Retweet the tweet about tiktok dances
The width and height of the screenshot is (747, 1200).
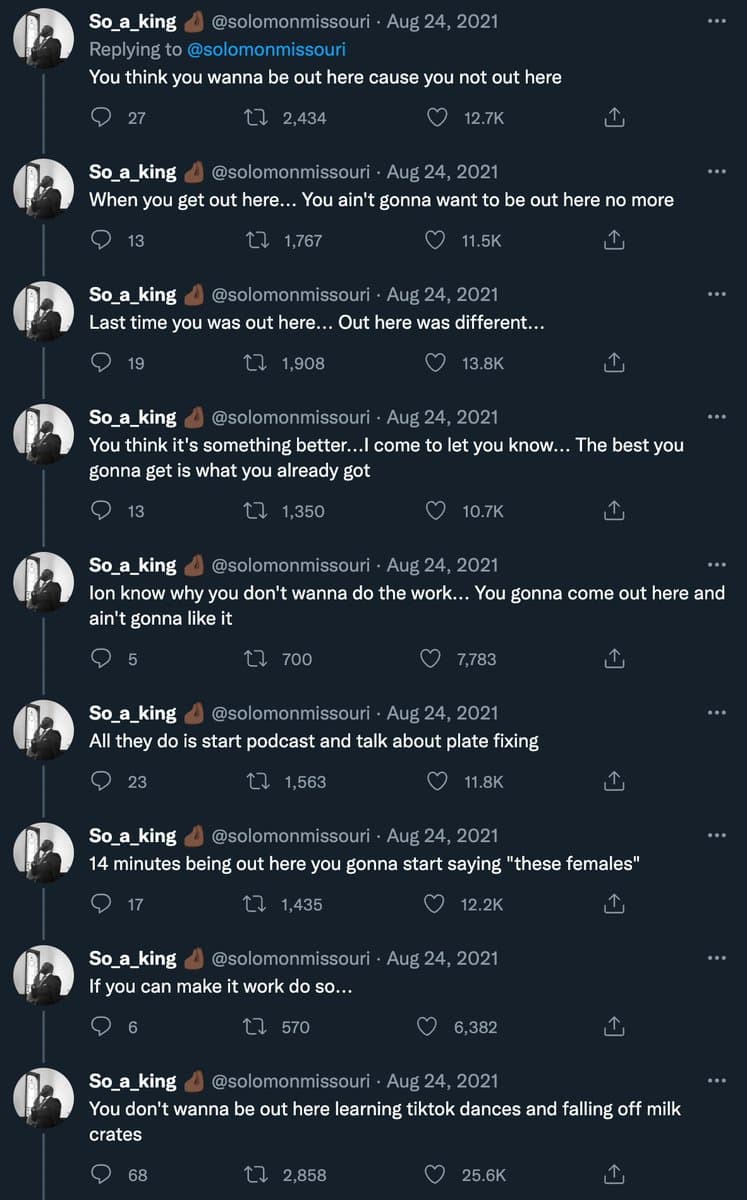[255, 1175]
